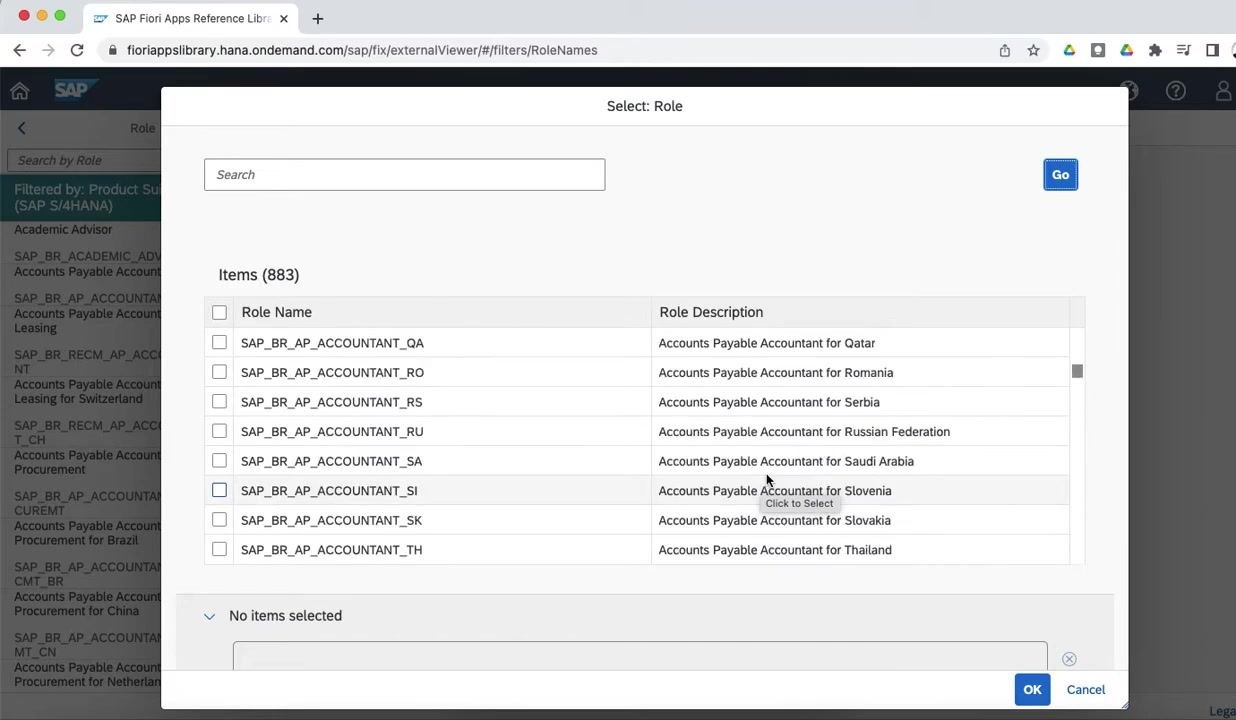The height and width of the screenshot is (720, 1236).
Task: Check the SAP_BR_AP_ACCOUNTANT_SI row checkbox
Action: pyautogui.click(x=219, y=490)
